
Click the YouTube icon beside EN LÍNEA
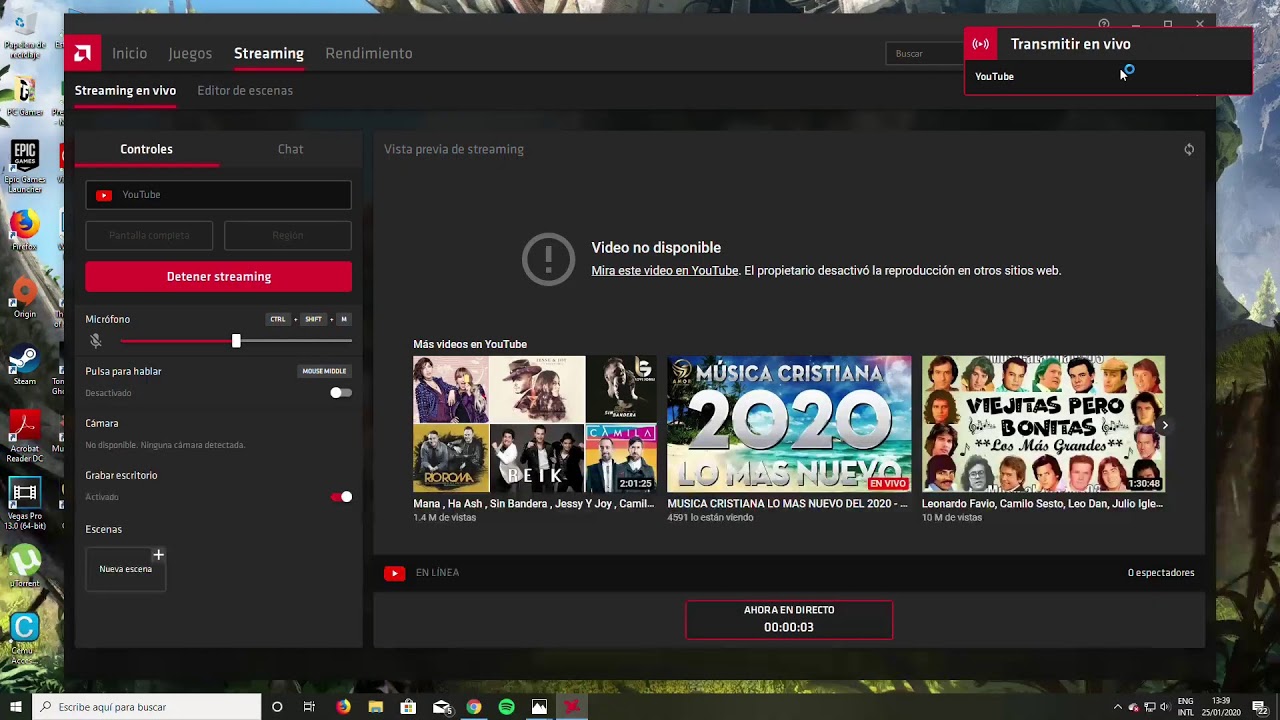[x=395, y=573]
